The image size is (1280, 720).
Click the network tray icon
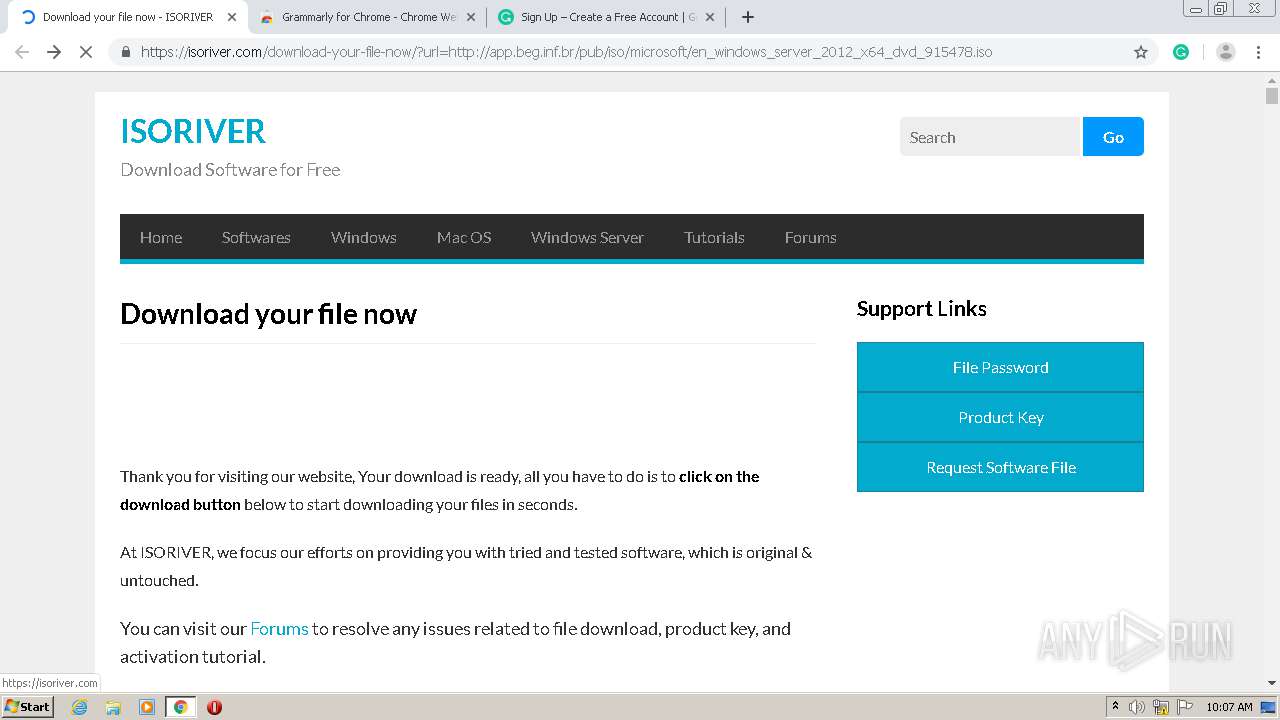(x=1161, y=707)
